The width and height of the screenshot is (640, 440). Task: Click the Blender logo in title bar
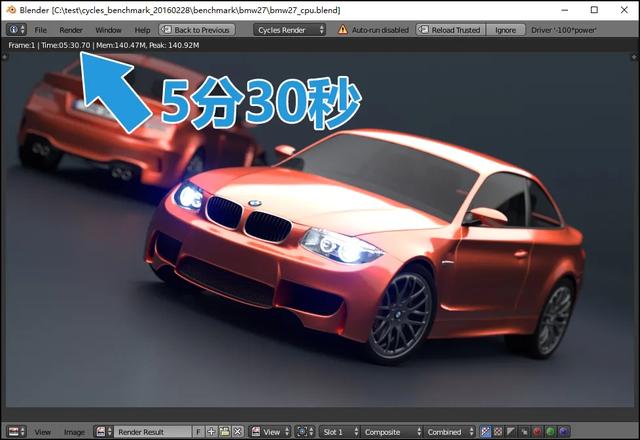tap(11, 9)
